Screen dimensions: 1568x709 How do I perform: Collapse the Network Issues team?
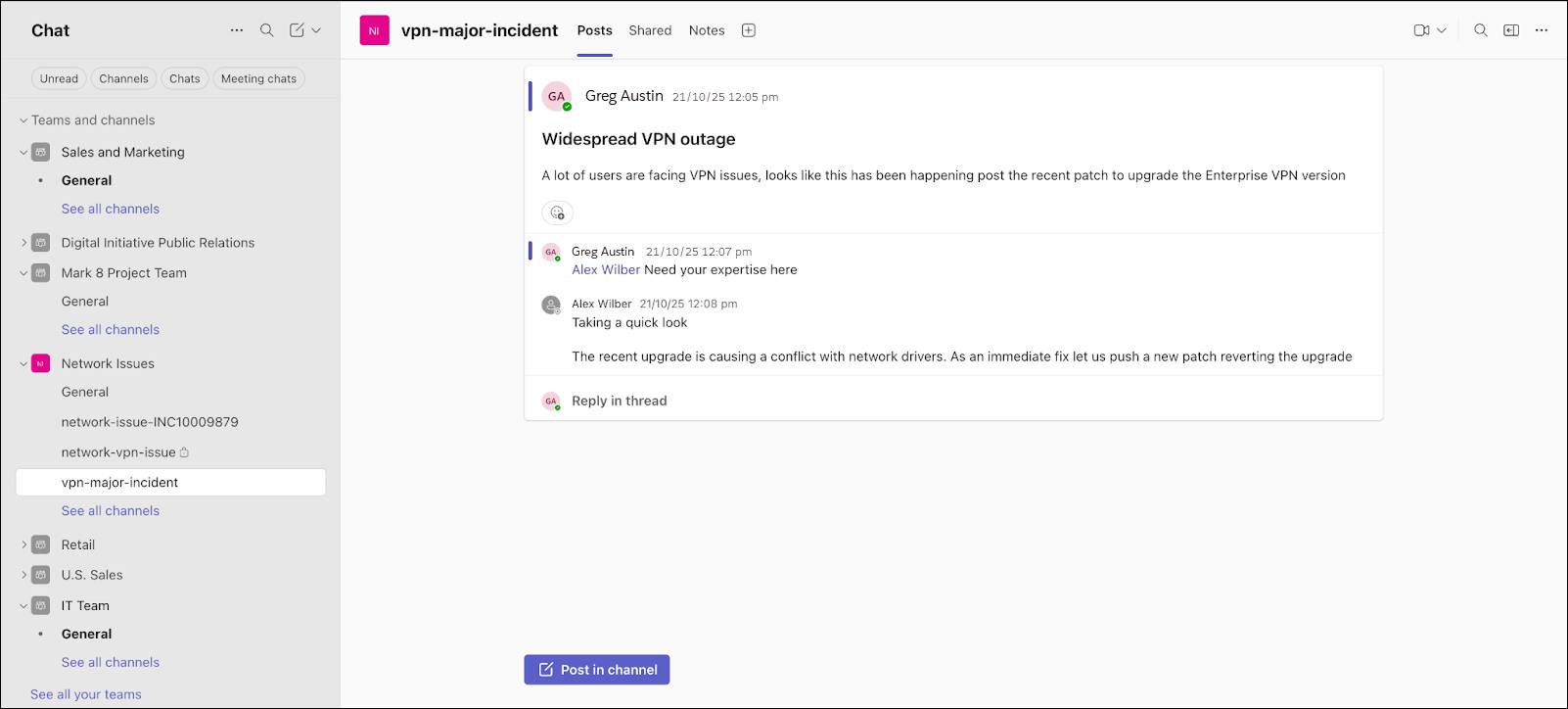[x=23, y=363]
